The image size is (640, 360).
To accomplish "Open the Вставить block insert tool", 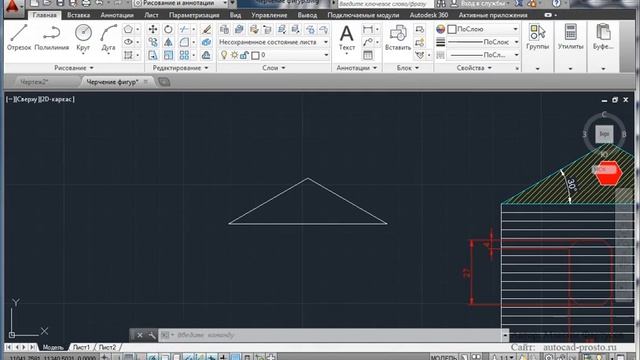I will click(x=398, y=38).
